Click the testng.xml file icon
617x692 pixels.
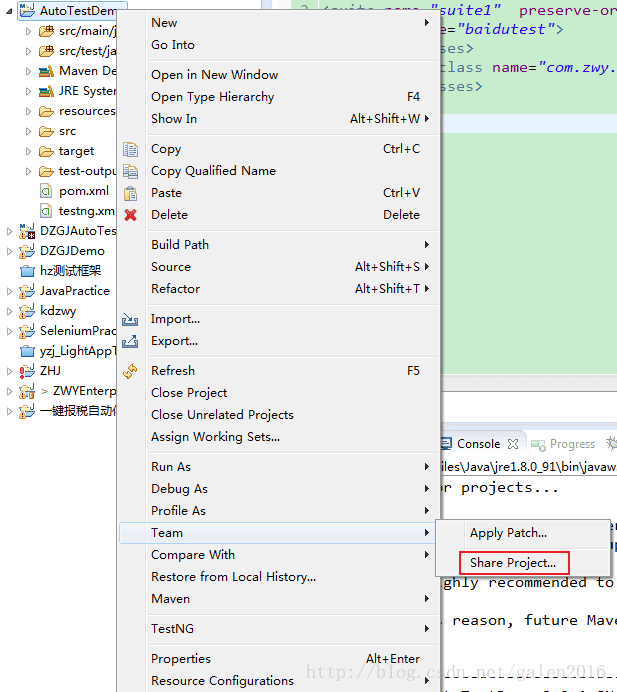click(x=46, y=211)
